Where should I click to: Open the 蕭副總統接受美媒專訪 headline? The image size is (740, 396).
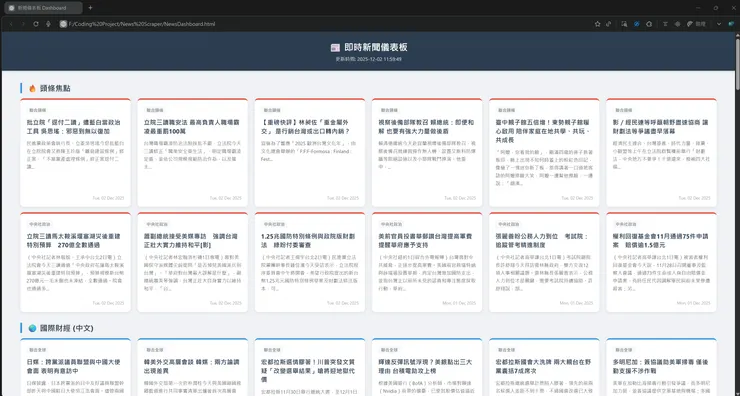tap(192, 241)
